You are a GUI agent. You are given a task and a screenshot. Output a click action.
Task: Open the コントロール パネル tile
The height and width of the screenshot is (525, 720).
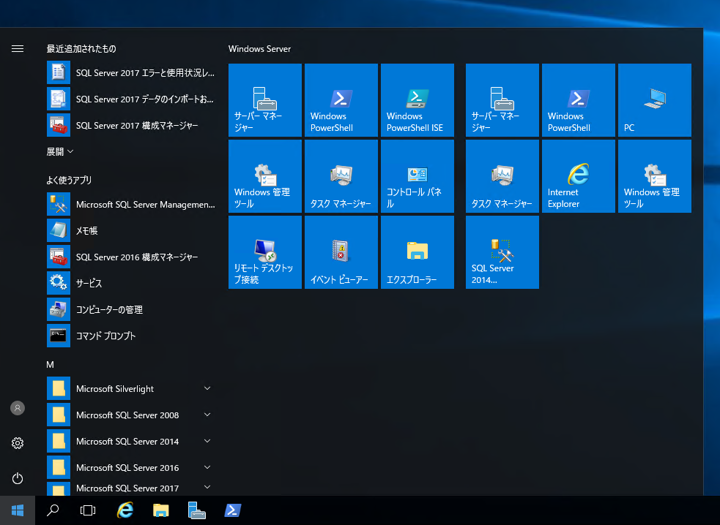click(x=417, y=176)
